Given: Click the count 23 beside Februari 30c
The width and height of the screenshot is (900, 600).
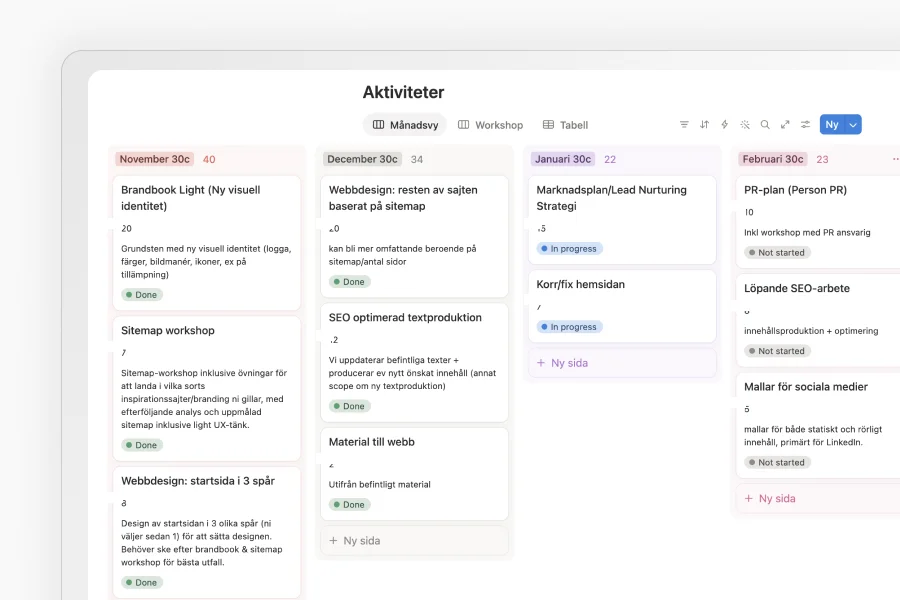Looking at the screenshot, I should (822, 159).
